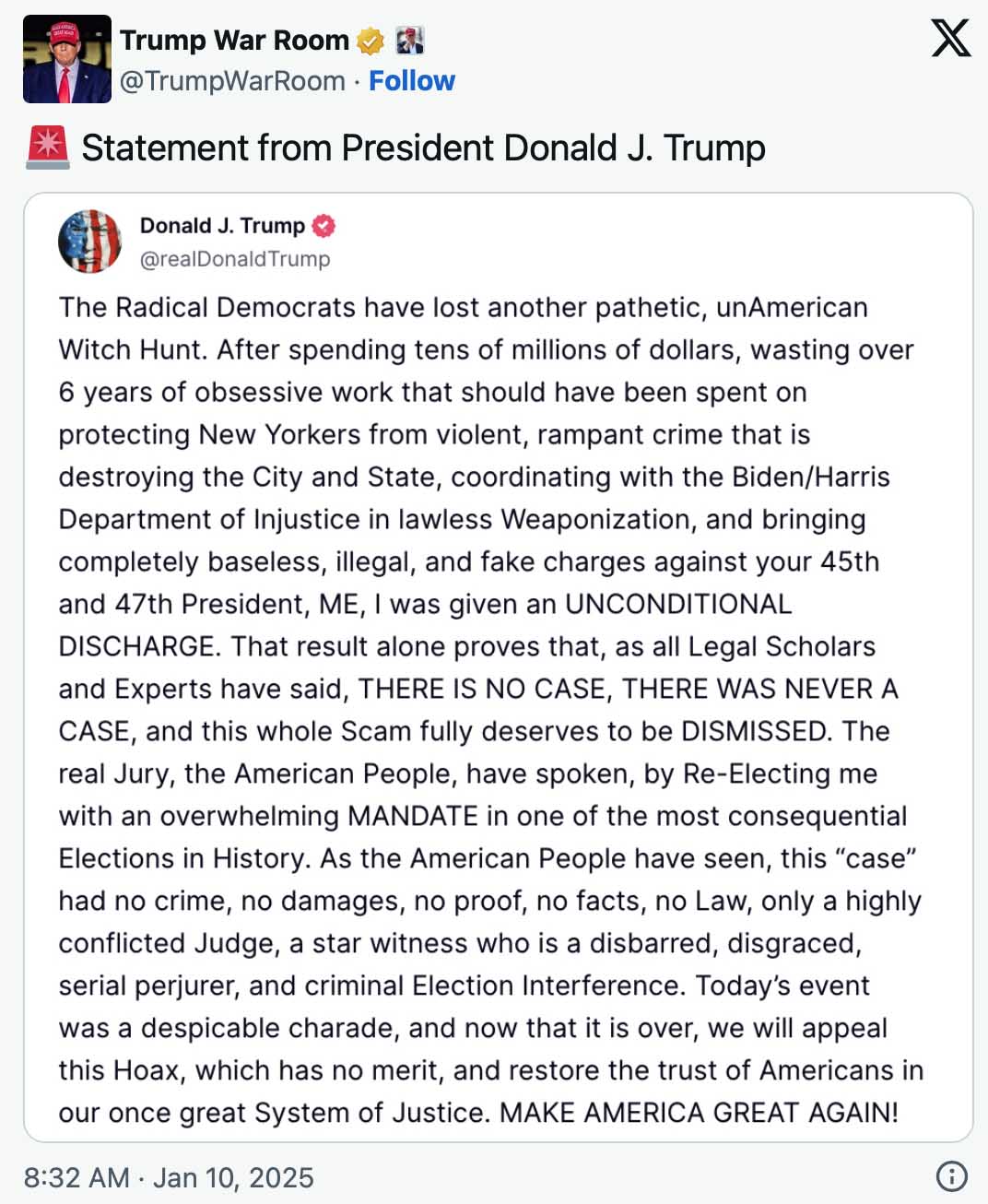This screenshot has height=1204, width=988.
Task: Click the red siren emoji in the tweet
Action: click(x=47, y=148)
